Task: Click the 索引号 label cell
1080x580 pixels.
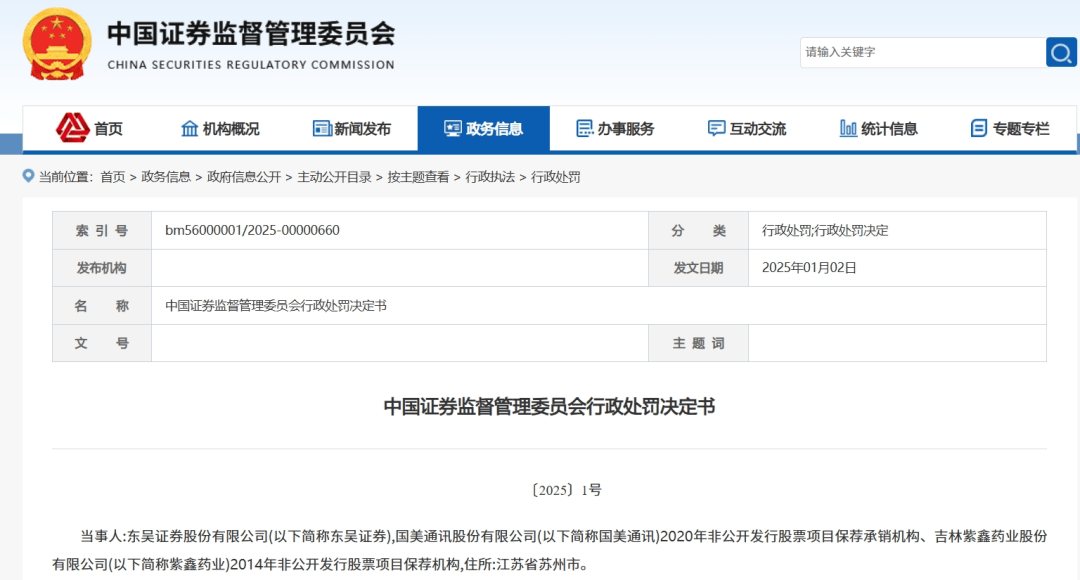Action: pyautogui.click(x=102, y=231)
